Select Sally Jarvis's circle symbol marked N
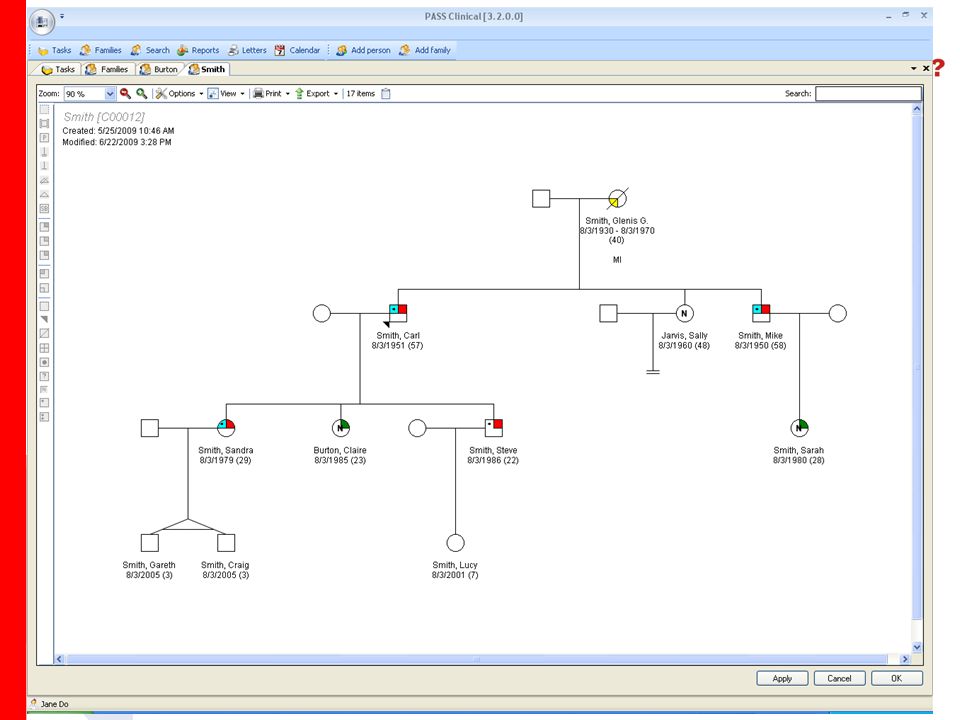Screen dimensions: 960x720 [684, 313]
